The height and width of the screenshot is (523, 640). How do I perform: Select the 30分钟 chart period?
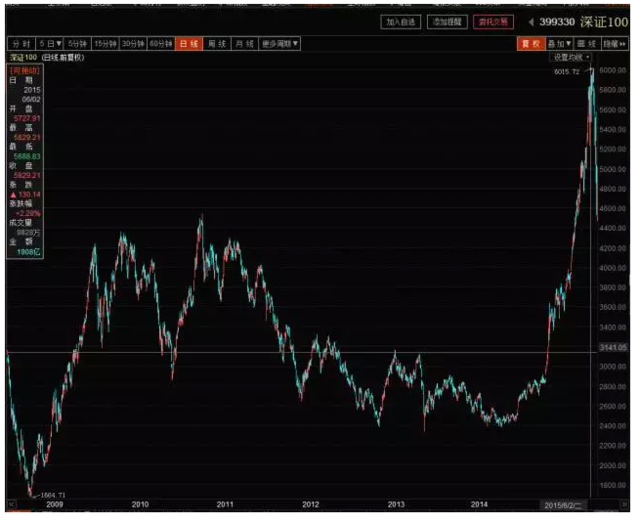click(135, 44)
